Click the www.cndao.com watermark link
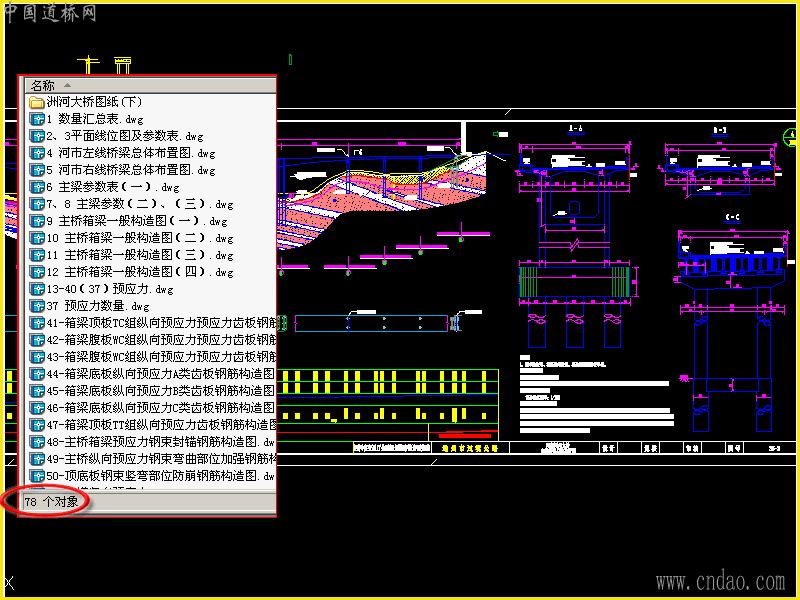The height and width of the screenshot is (600, 800). pos(720,581)
